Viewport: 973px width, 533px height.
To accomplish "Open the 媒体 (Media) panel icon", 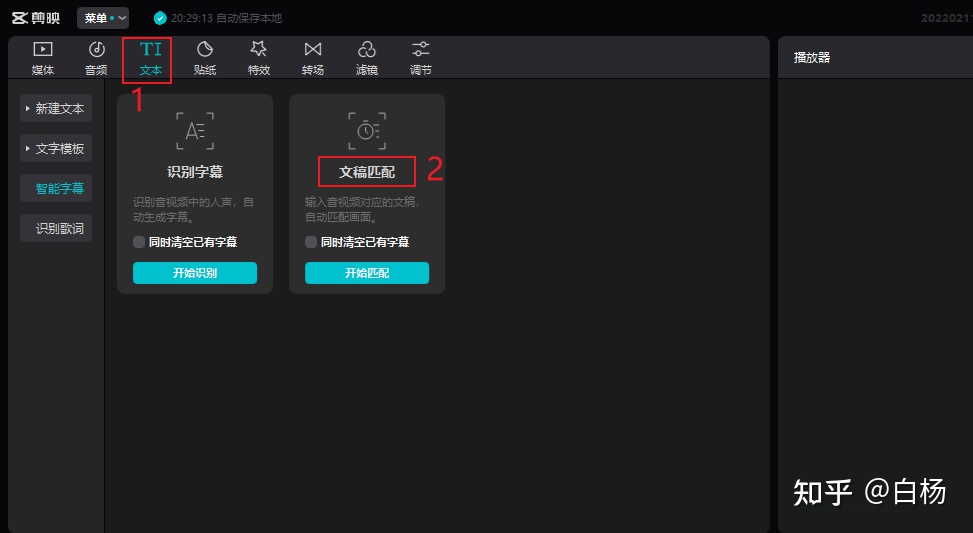I will [x=43, y=50].
